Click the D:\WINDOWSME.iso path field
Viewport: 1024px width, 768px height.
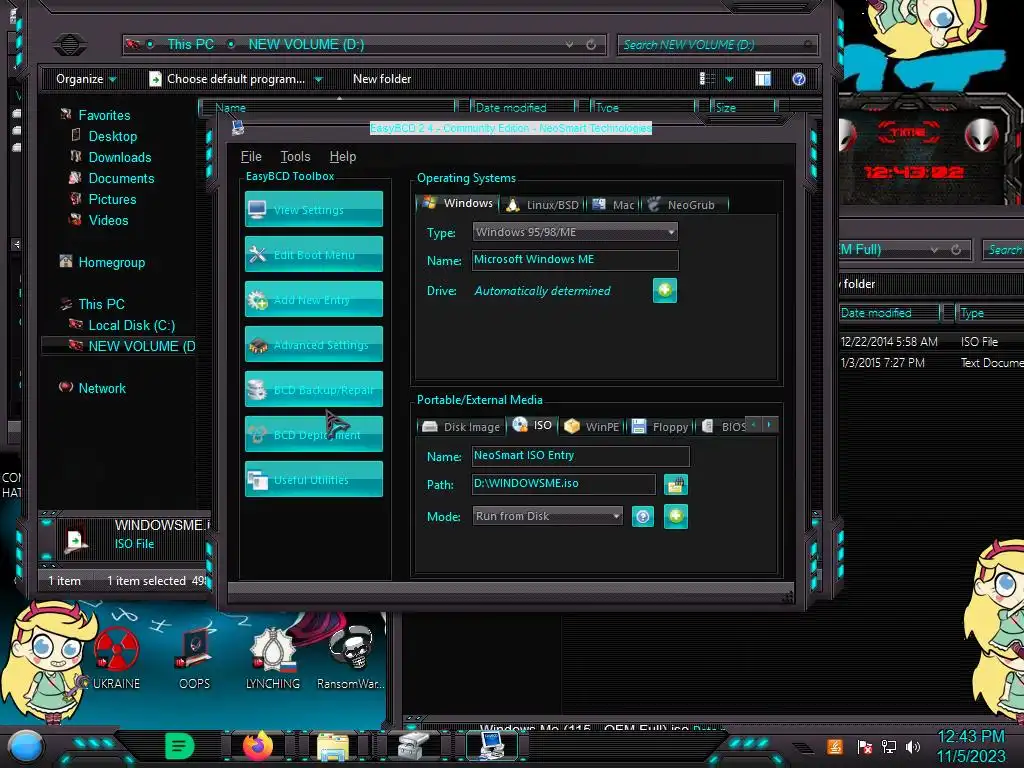coord(564,484)
